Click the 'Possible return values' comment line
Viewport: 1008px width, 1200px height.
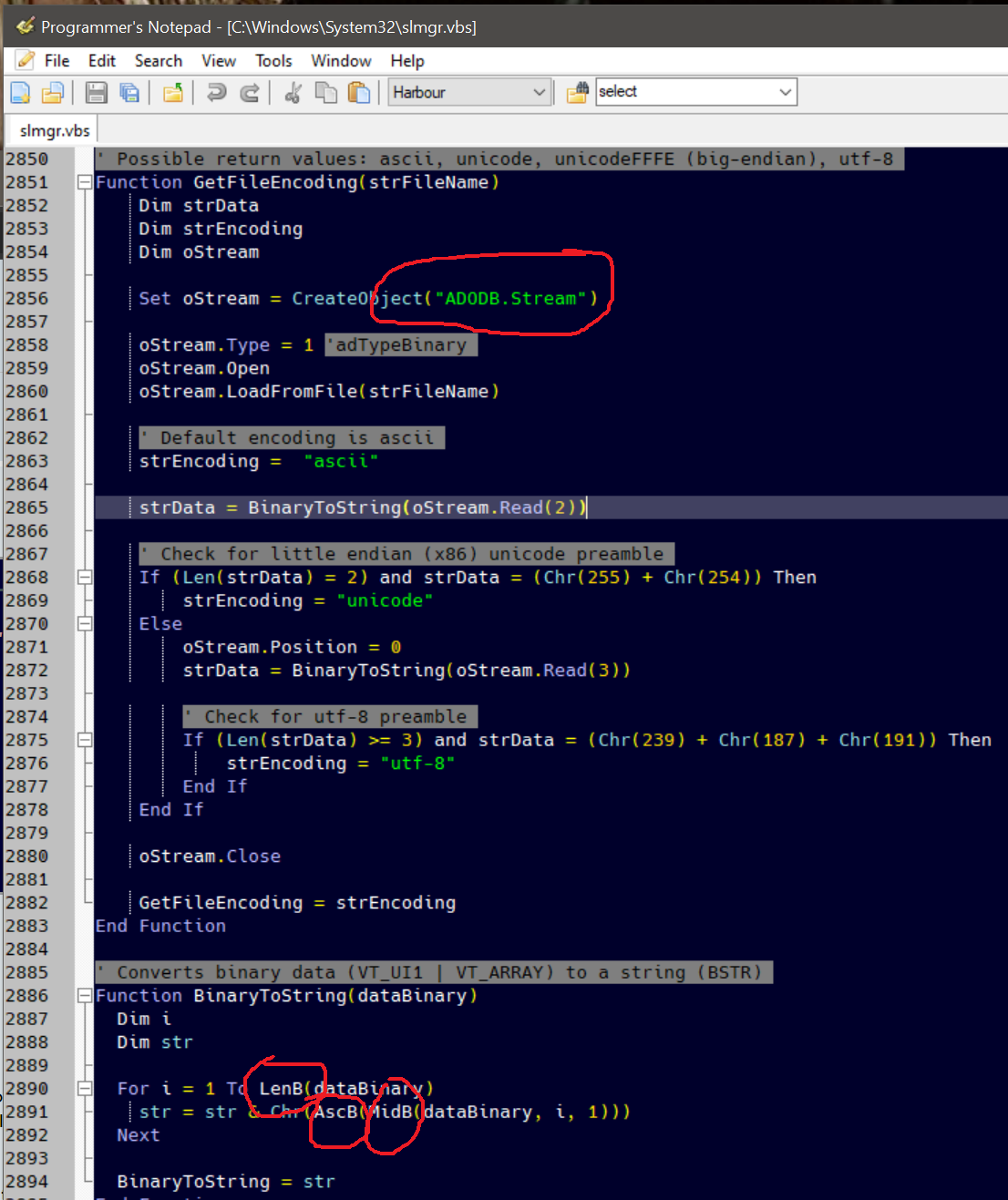click(499, 159)
